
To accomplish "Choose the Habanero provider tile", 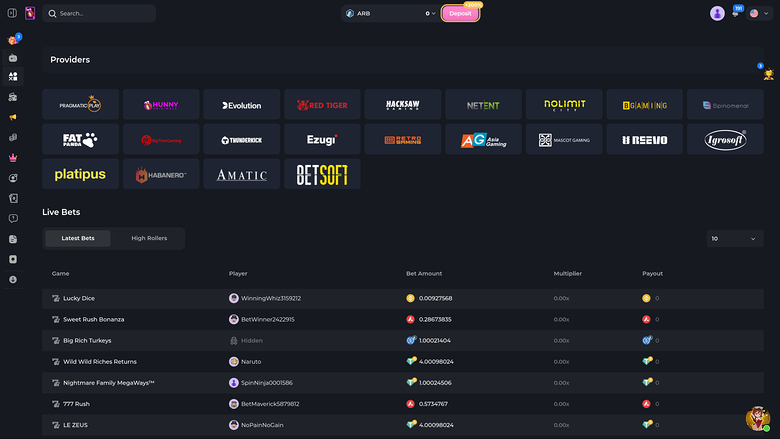I will [161, 174].
